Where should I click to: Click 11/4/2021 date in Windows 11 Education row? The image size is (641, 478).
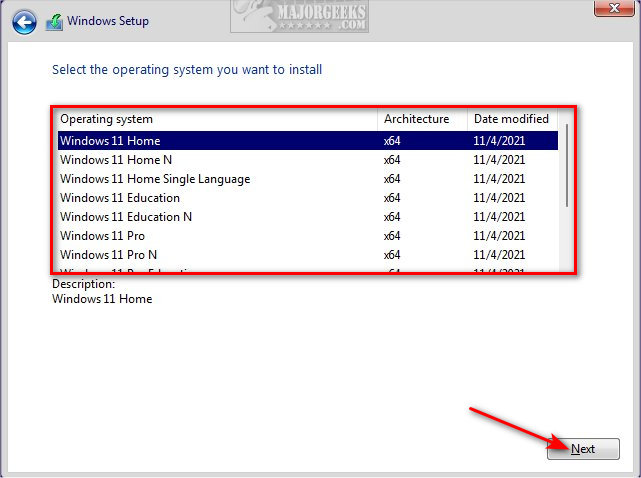(x=499, y=198)
